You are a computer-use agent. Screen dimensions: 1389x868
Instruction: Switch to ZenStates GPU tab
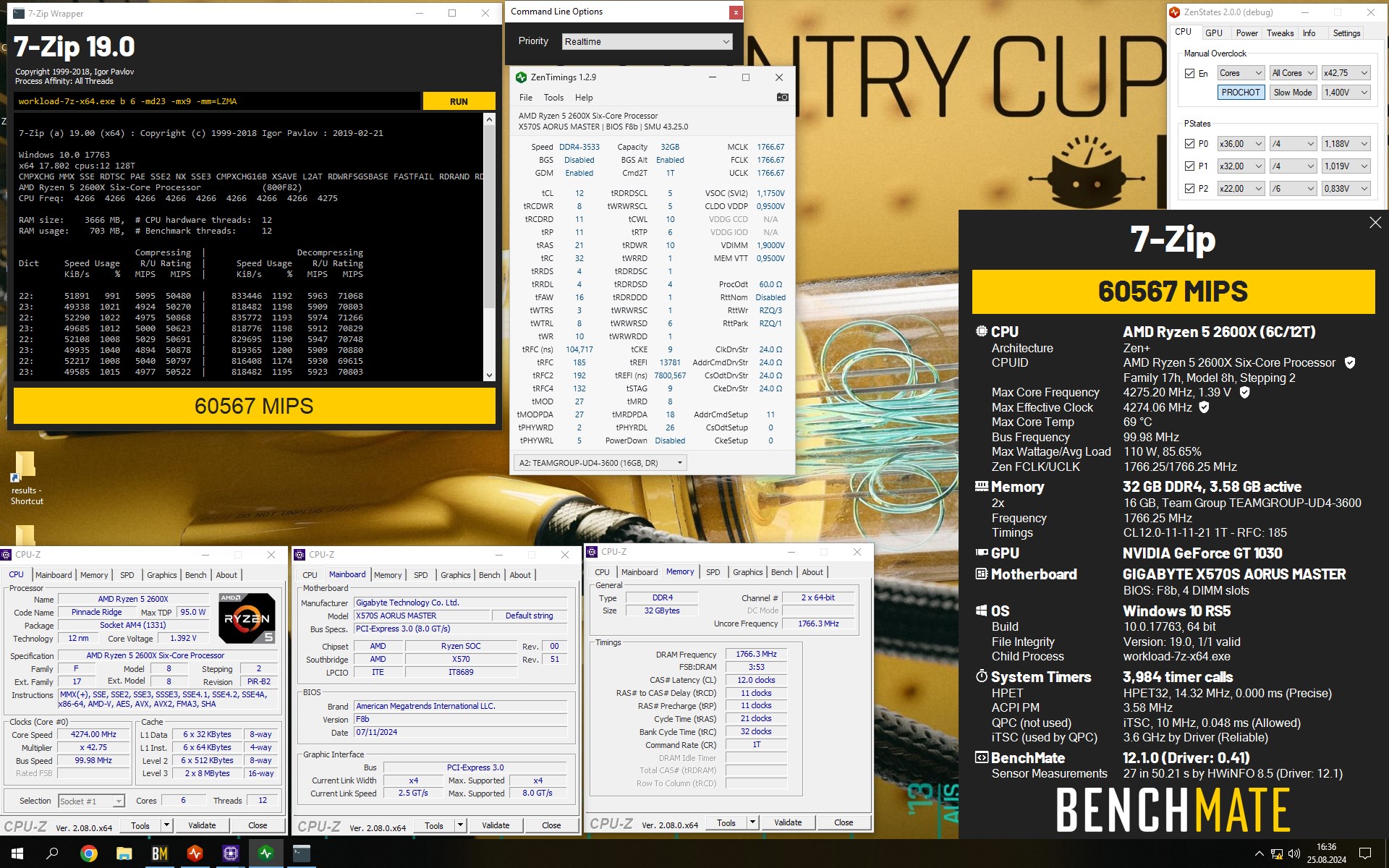(x=1214, y=33)
